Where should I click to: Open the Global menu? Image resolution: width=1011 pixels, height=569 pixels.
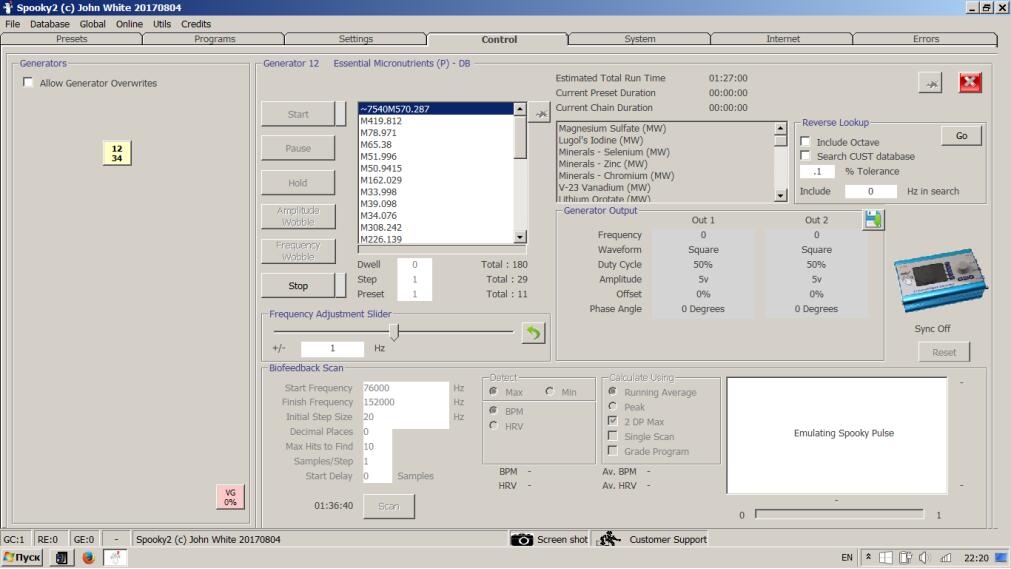tap(92, 24)
